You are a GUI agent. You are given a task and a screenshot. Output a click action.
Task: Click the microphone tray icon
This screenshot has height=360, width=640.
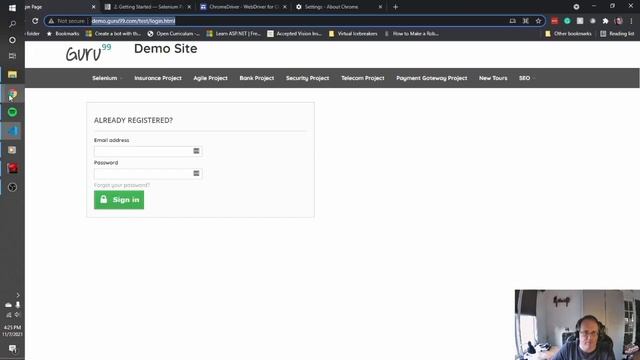tap(18, 304)
